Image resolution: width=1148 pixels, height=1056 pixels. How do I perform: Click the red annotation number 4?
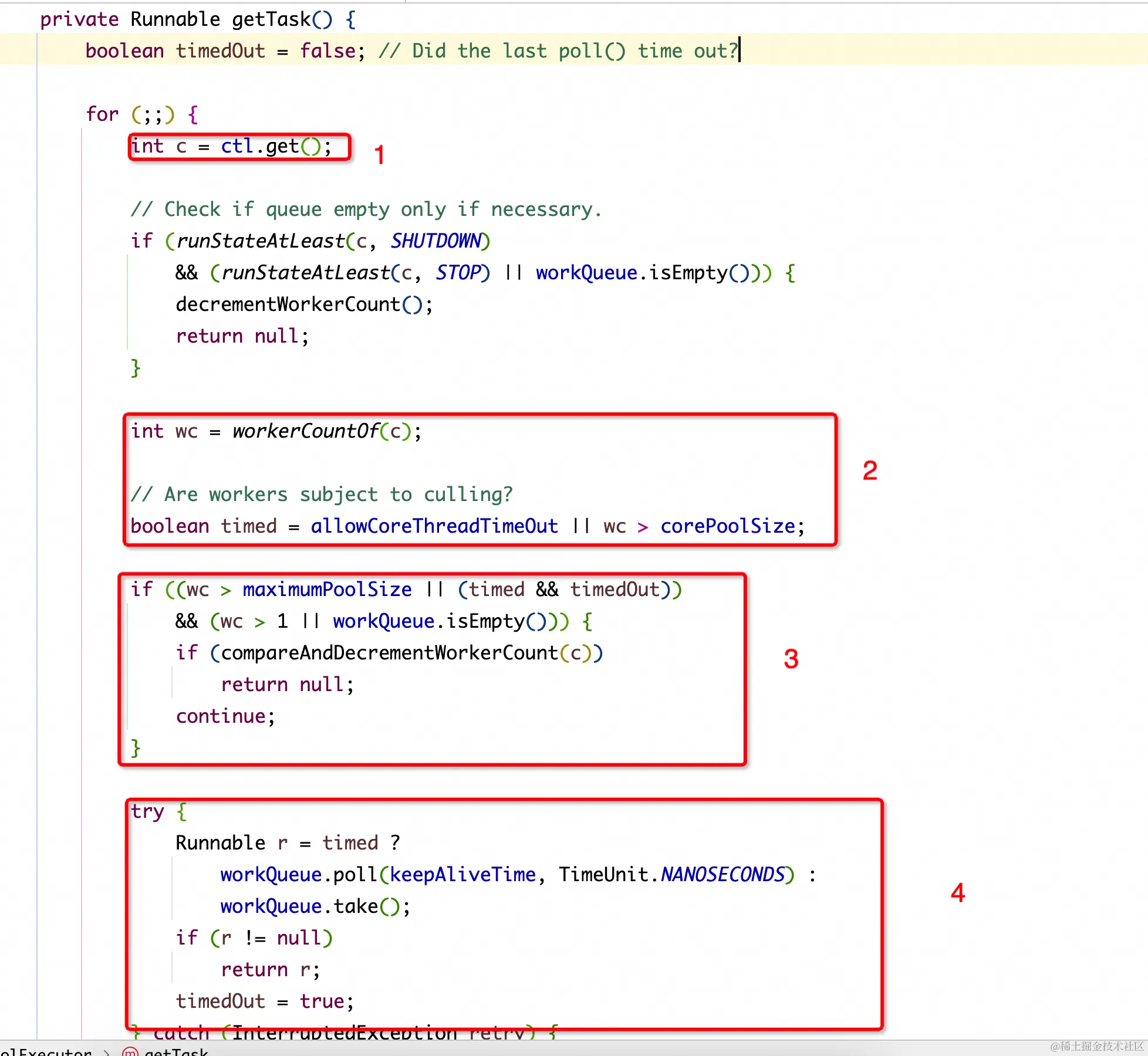[x=958, y=893]
